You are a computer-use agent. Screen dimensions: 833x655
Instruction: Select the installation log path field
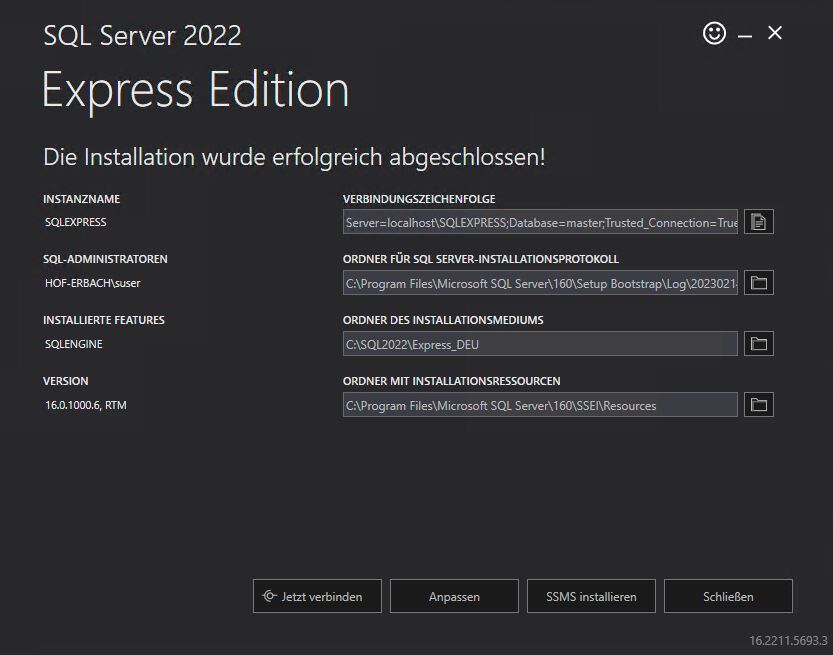[540, 283]
